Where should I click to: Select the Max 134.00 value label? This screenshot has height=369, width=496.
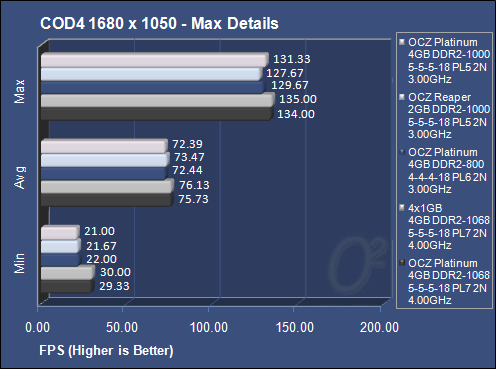click(296, 114)
